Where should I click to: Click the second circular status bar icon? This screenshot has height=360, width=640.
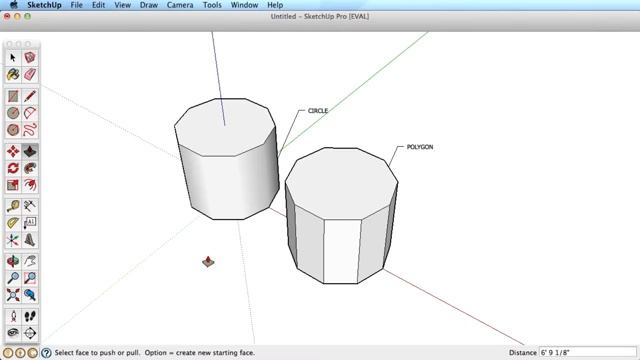pyautogui.click(x=20, y=353)
